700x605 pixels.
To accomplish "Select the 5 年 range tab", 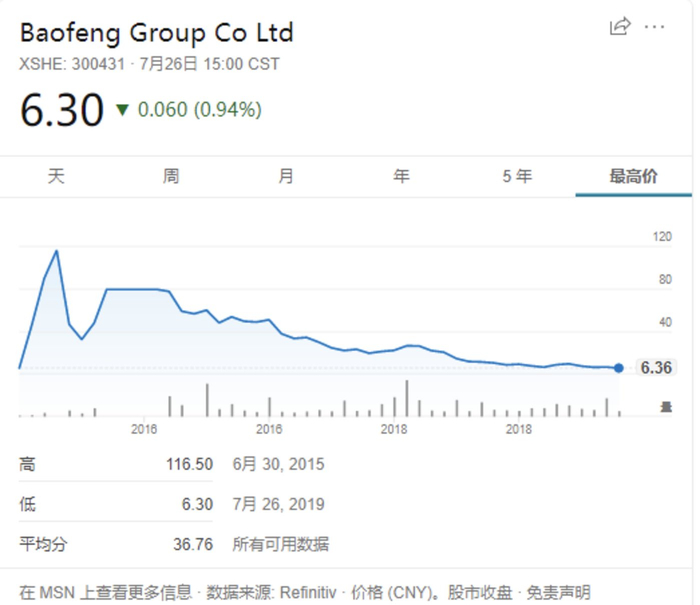I will (517, 177).
